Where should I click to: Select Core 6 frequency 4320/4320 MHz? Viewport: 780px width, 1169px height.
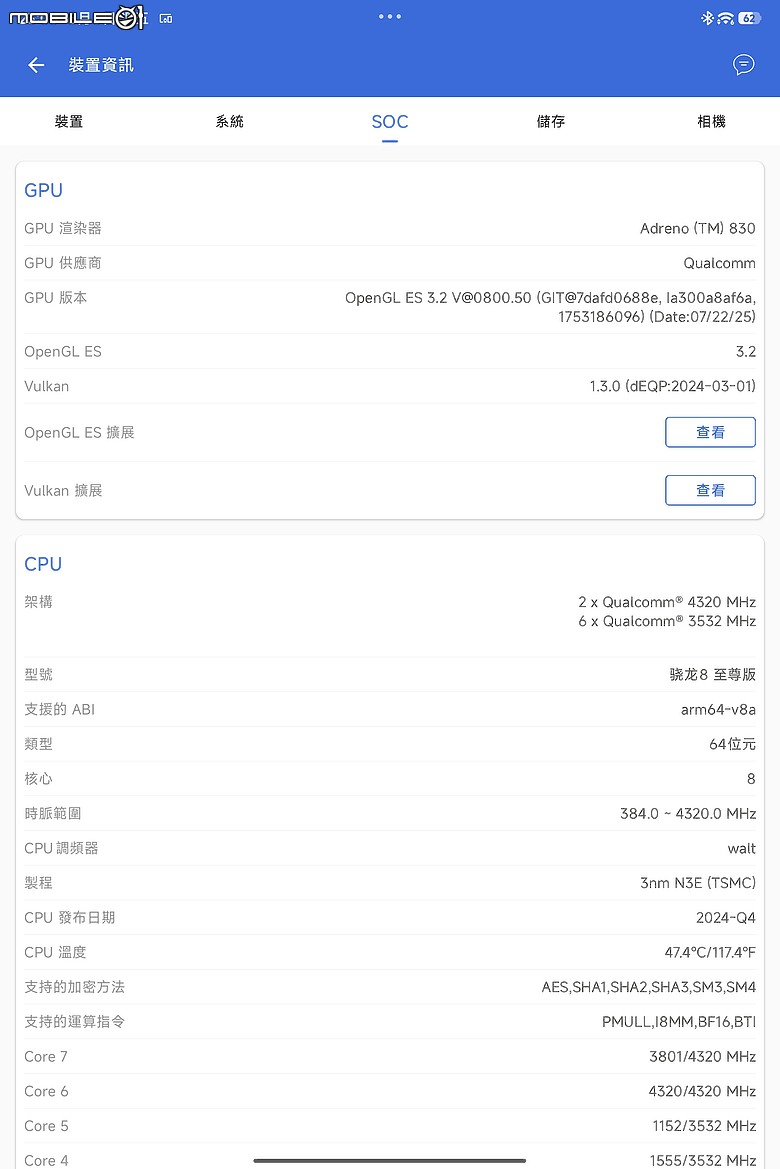tap(702, 1091)
